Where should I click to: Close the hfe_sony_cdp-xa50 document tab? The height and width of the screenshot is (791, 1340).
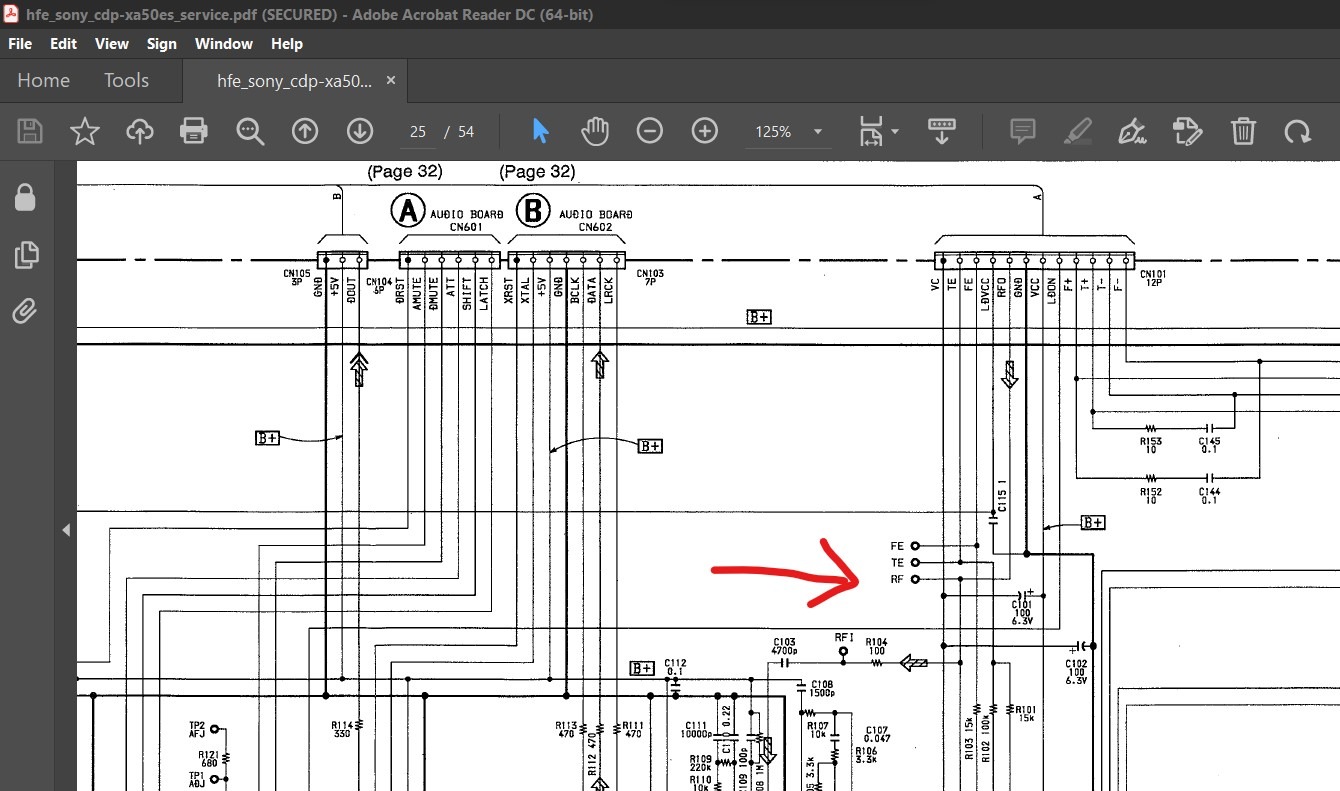(x=391, y=81)
